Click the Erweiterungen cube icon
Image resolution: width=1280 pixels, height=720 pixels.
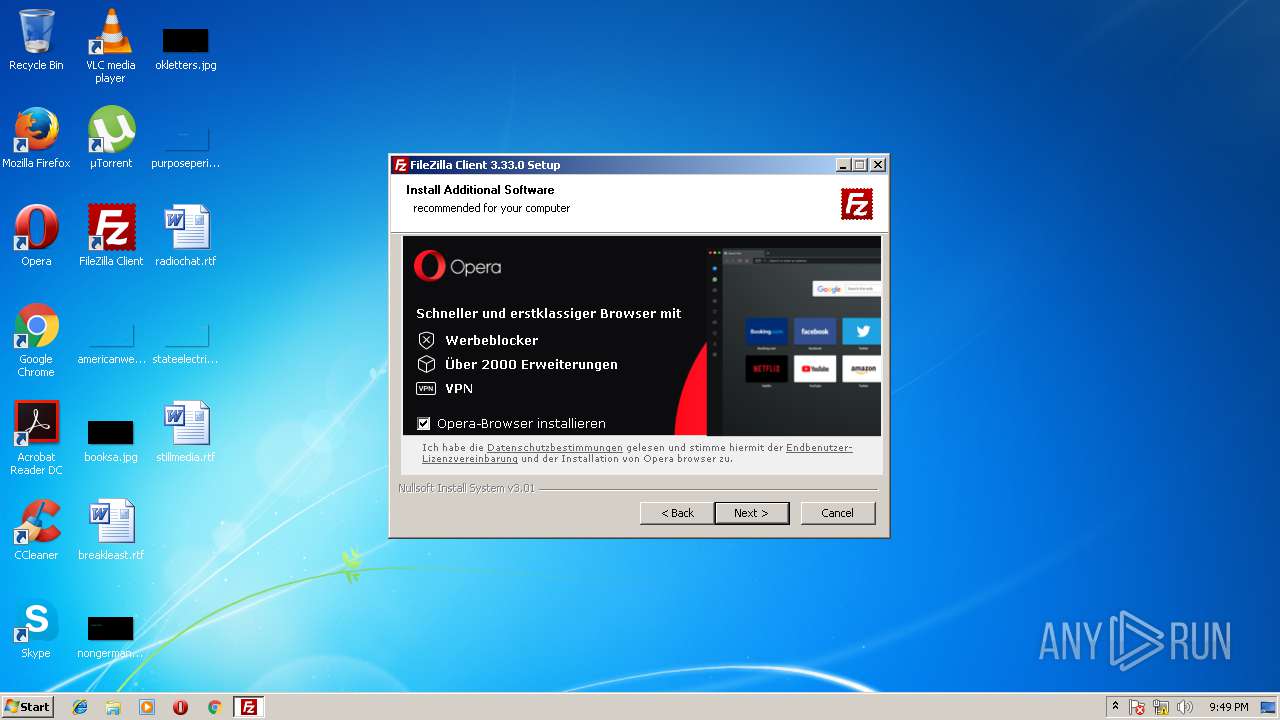coord(426,364)
